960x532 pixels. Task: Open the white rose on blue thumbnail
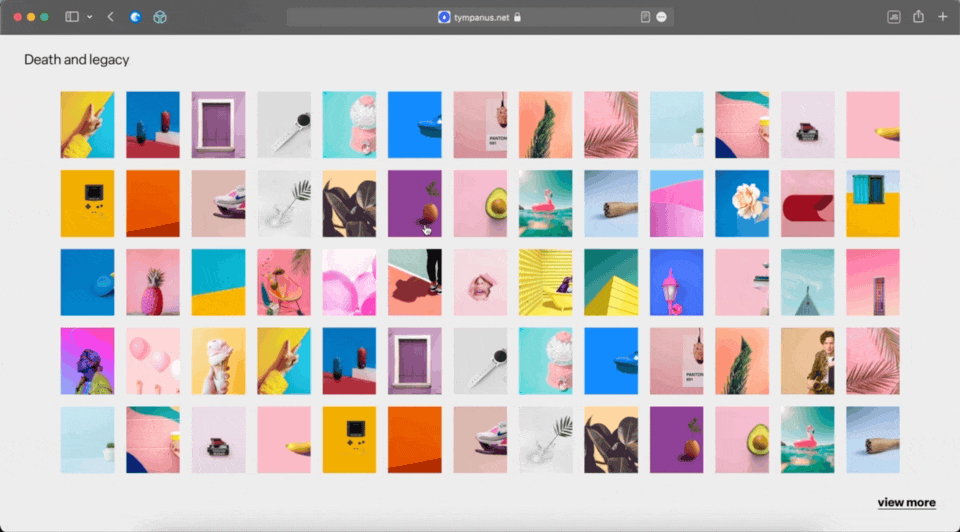(742, 203)
